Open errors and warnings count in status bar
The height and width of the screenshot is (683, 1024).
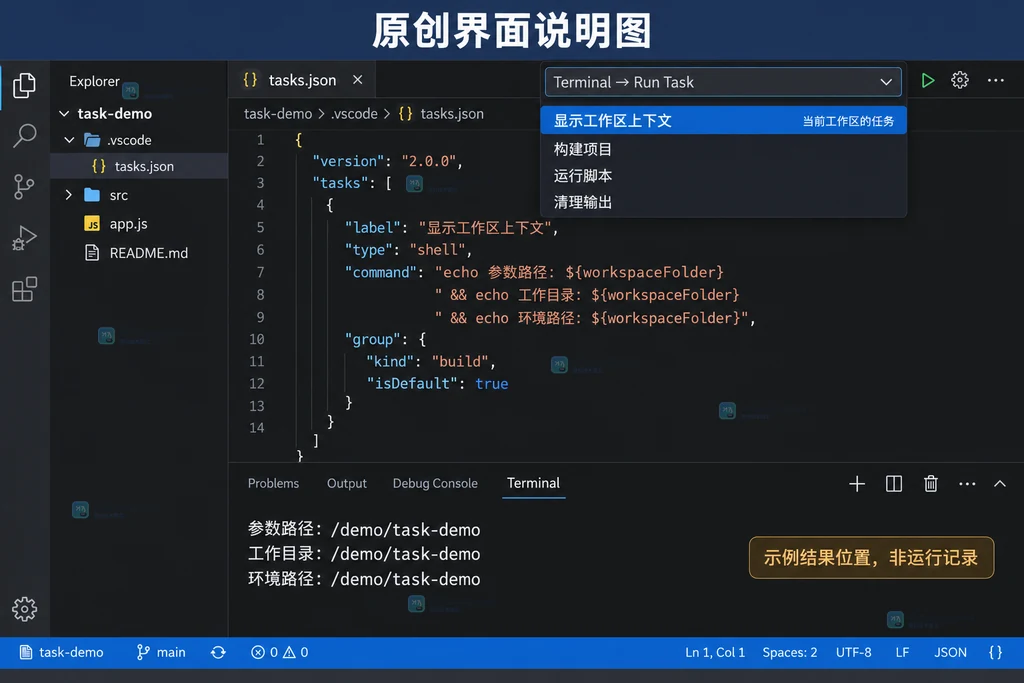pyautogui.click(x=280, y=652)
